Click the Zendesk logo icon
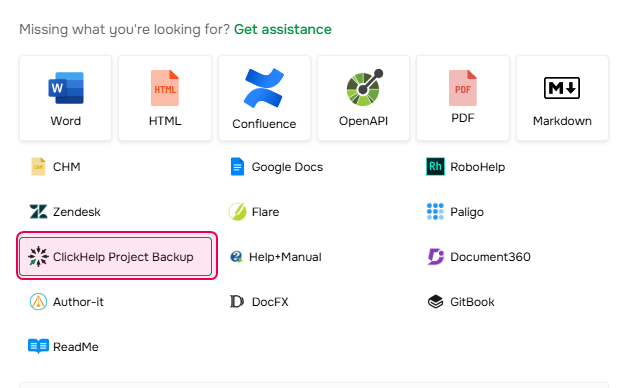Screen dimensions: 624x388 [x=39, y=212]
